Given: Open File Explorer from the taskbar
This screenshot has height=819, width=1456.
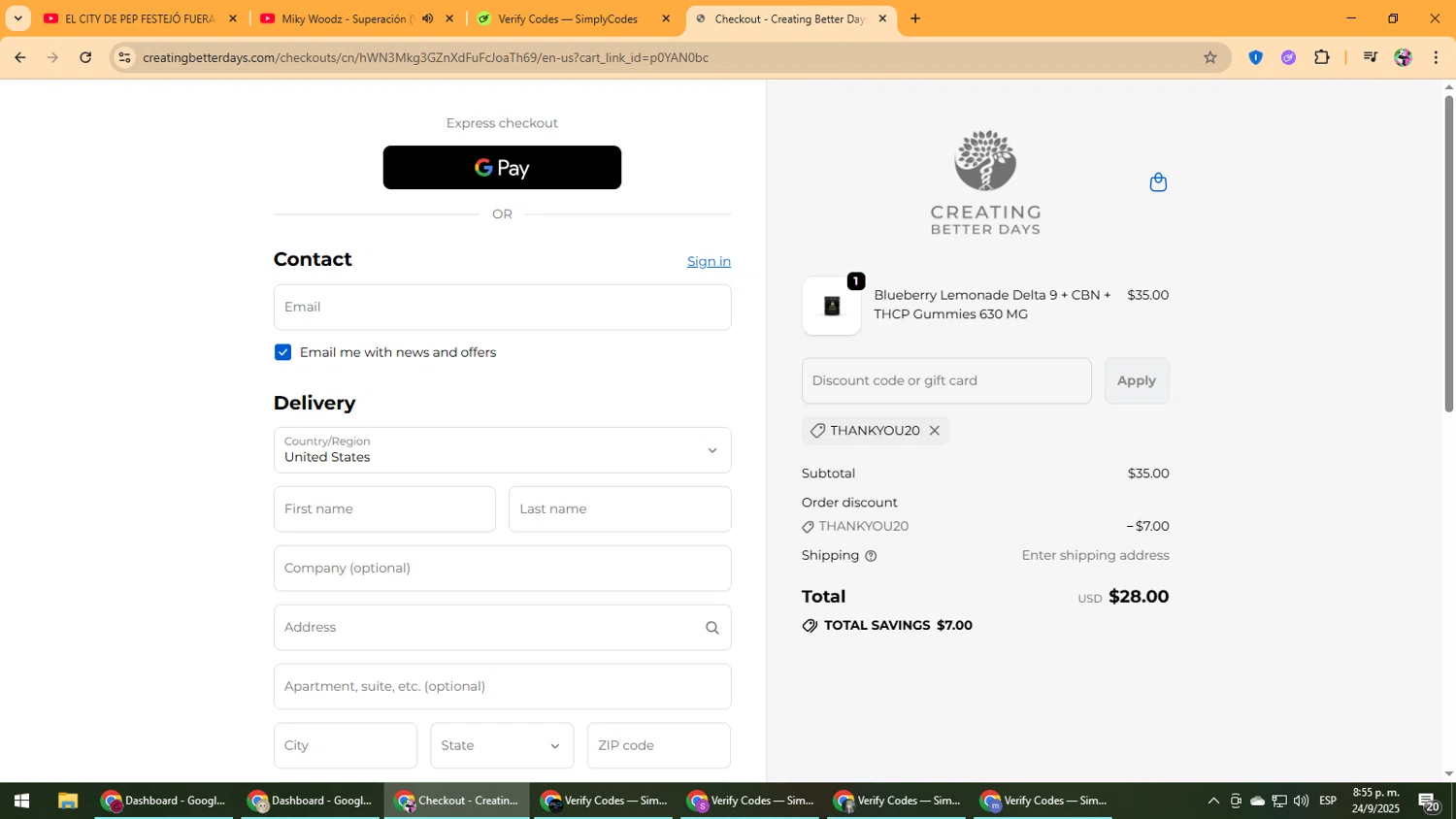Looking at the screenshot, I should [67, 801].
